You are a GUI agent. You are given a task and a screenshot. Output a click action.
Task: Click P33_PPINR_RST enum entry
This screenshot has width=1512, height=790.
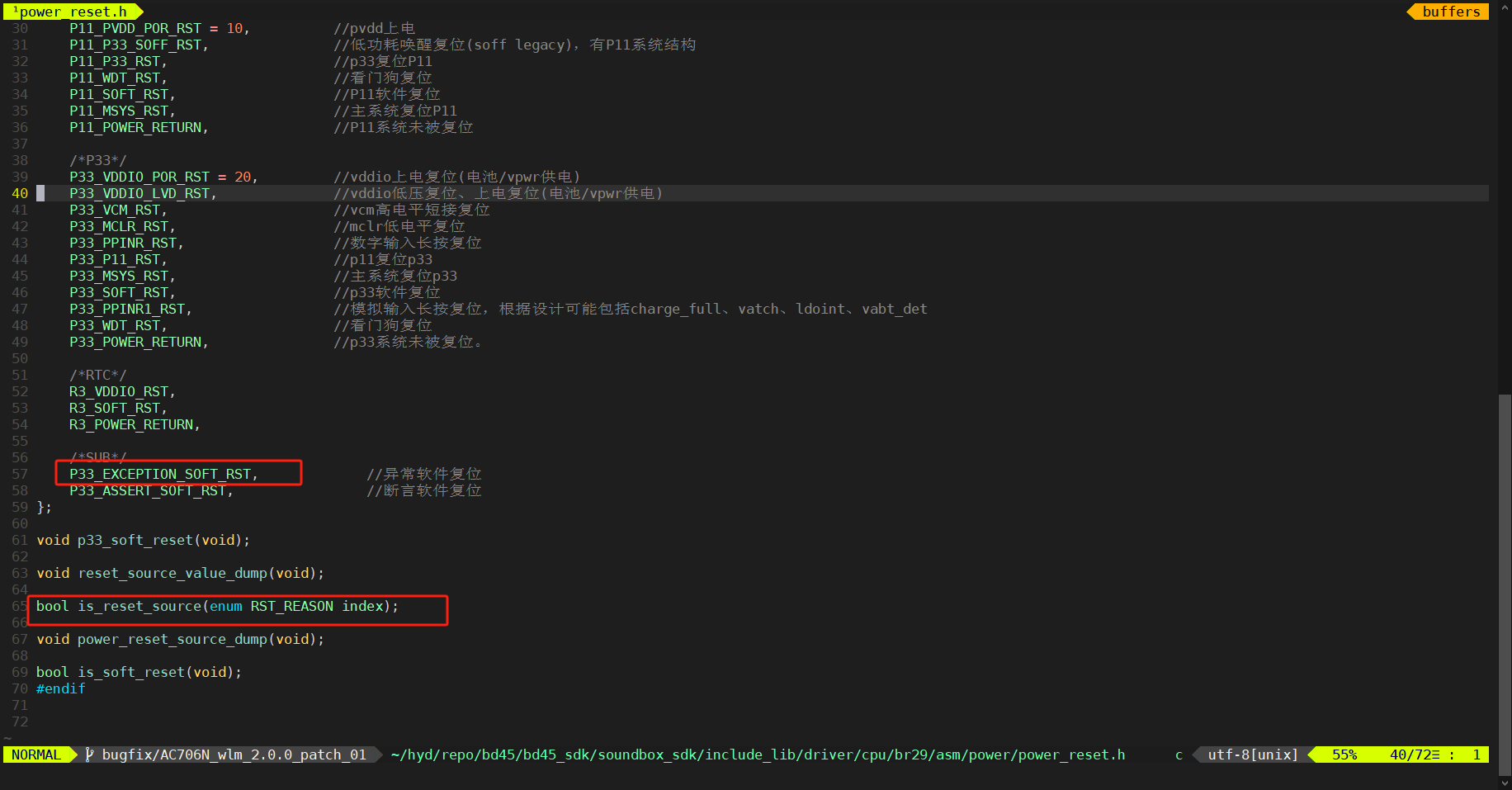click(126, 243)
